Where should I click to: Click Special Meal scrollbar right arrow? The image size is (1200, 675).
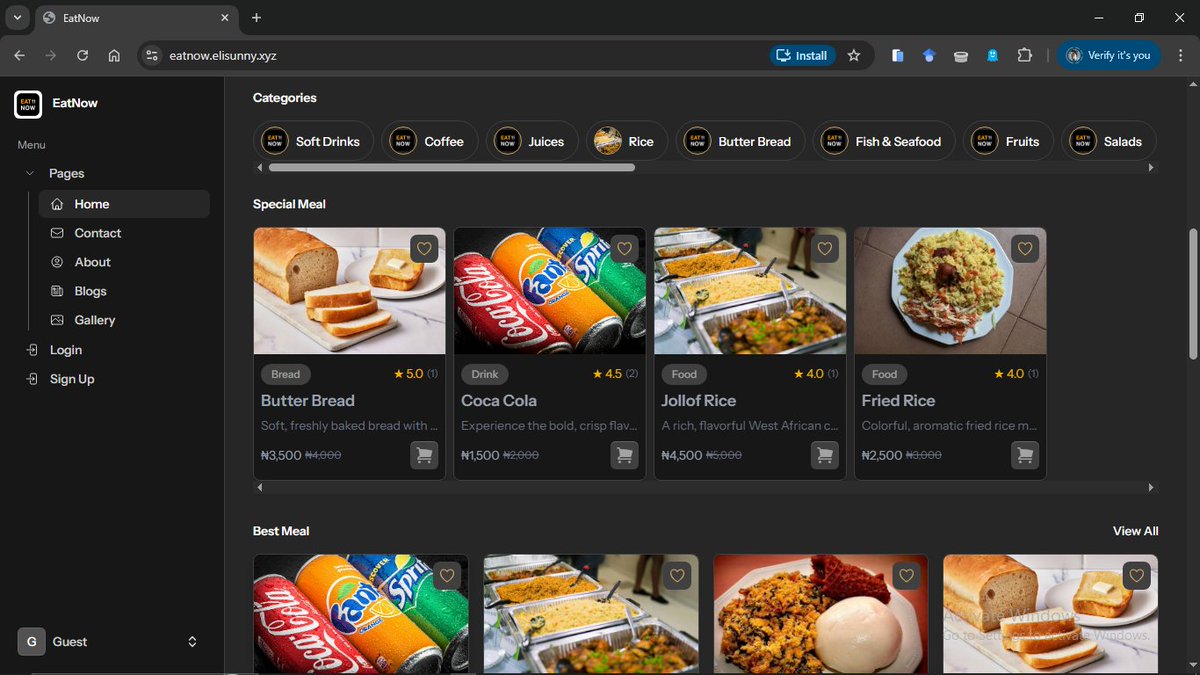1151,487
